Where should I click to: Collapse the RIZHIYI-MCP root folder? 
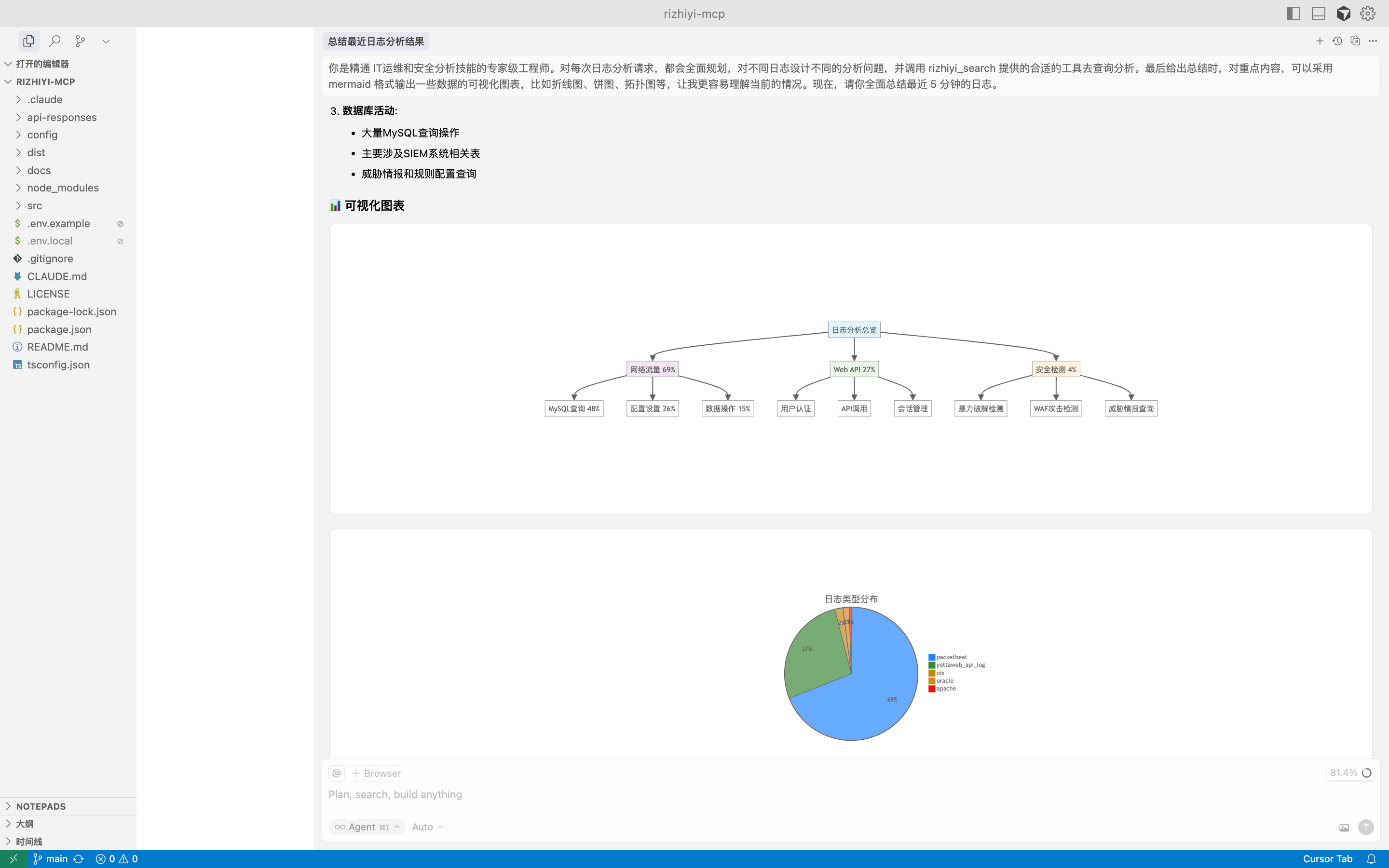click(68, 81)
